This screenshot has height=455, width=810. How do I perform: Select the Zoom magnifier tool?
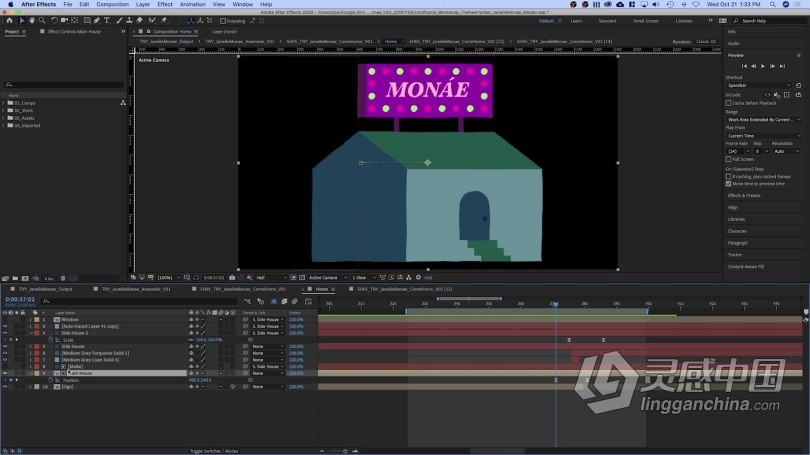pos(42,21)
